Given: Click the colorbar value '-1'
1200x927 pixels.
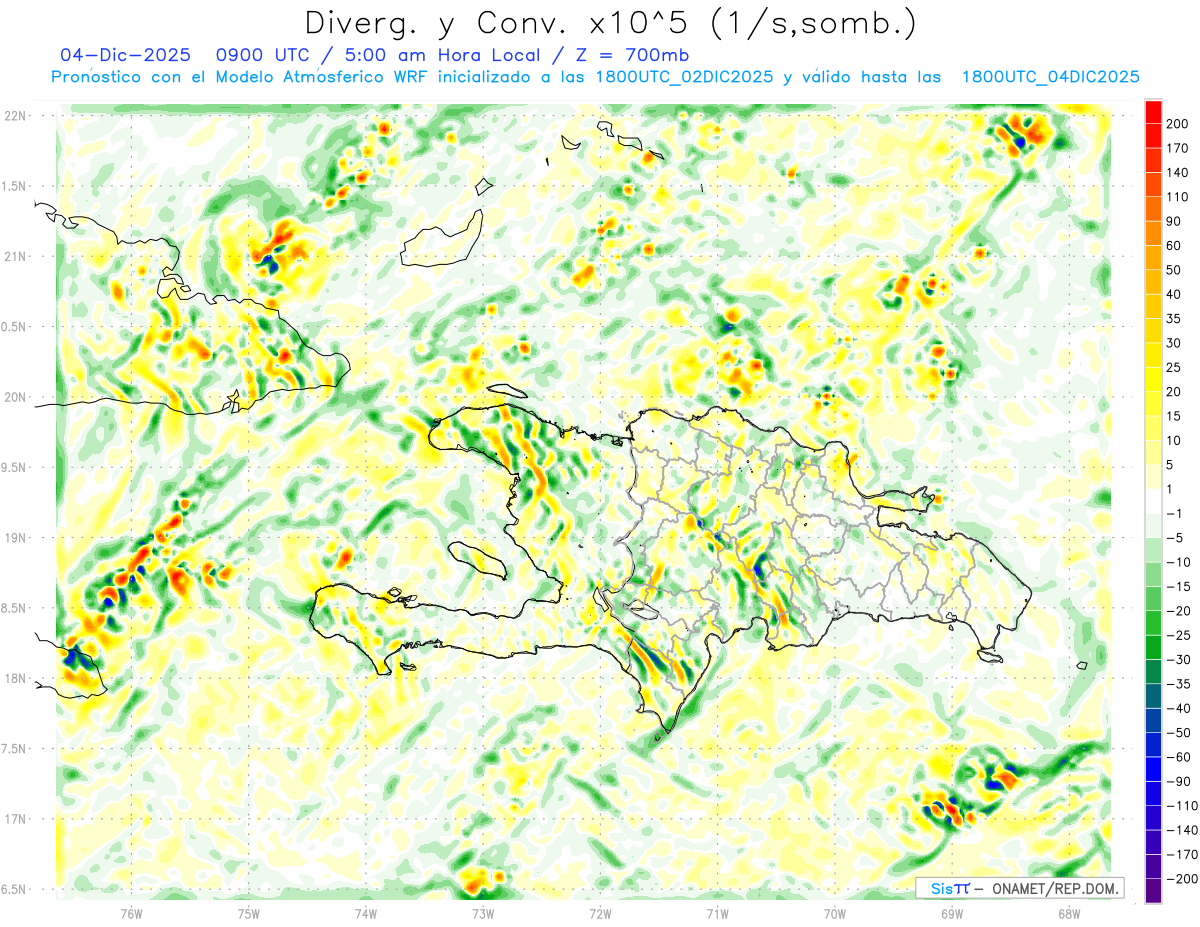Looking at the screenshot, I should tap(1172, 513).
